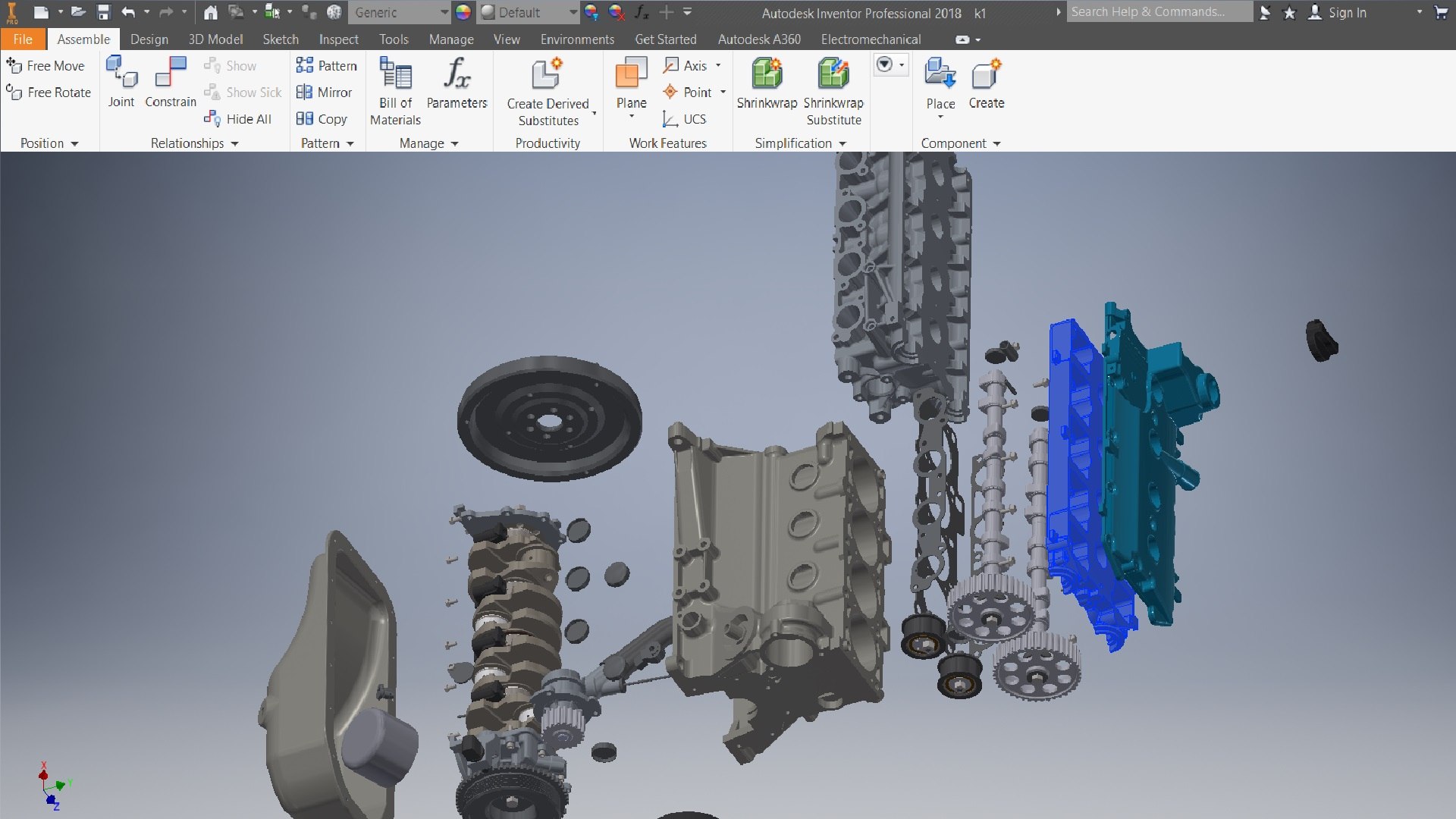The height and width of the screenshot is (819, 1456).
Task: Save the file with the floppy icon
Action: click(104, 12)
